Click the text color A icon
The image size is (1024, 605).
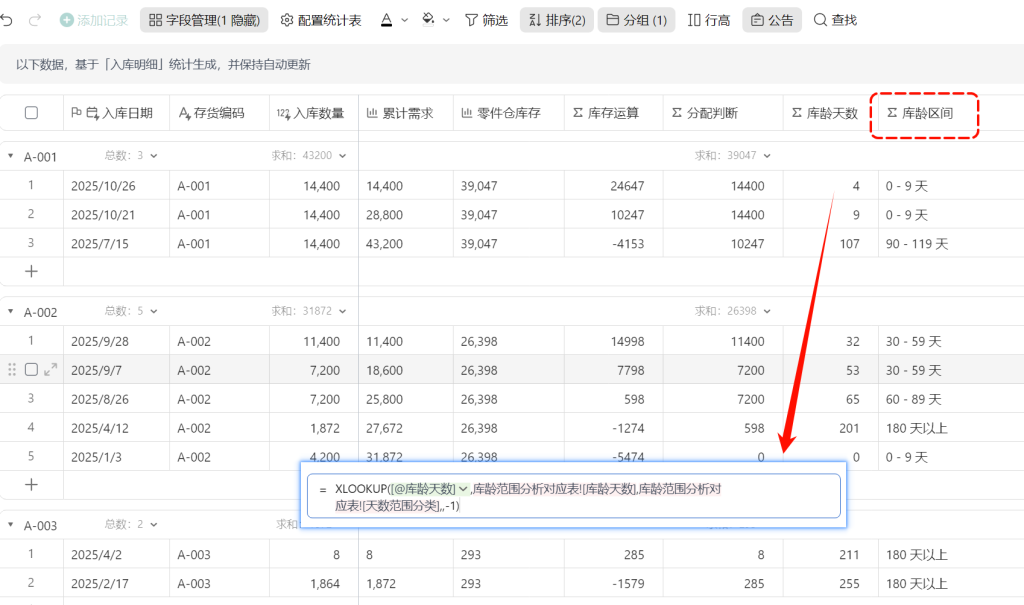(x=387, y=20)
